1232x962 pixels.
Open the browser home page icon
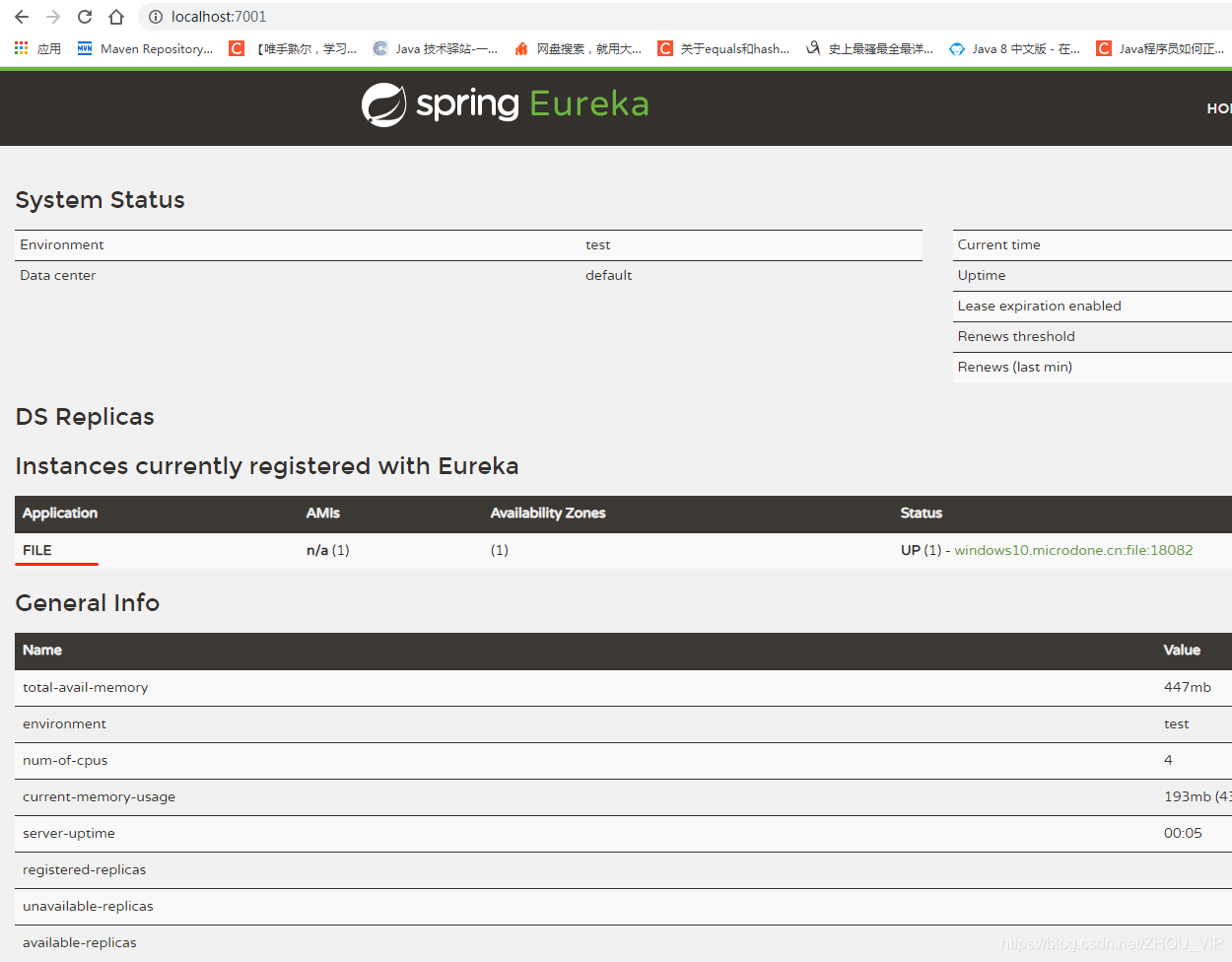tap(116, 17)
